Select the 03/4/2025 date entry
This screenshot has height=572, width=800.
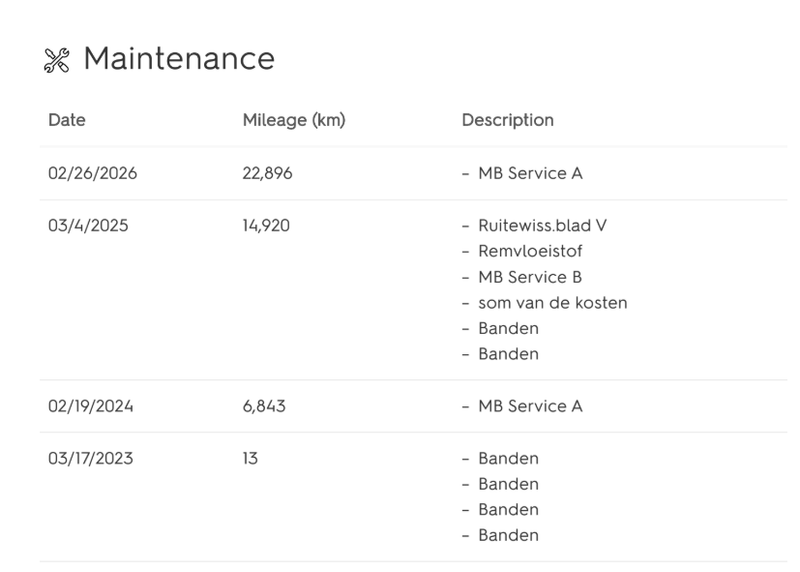pos(88,226)
